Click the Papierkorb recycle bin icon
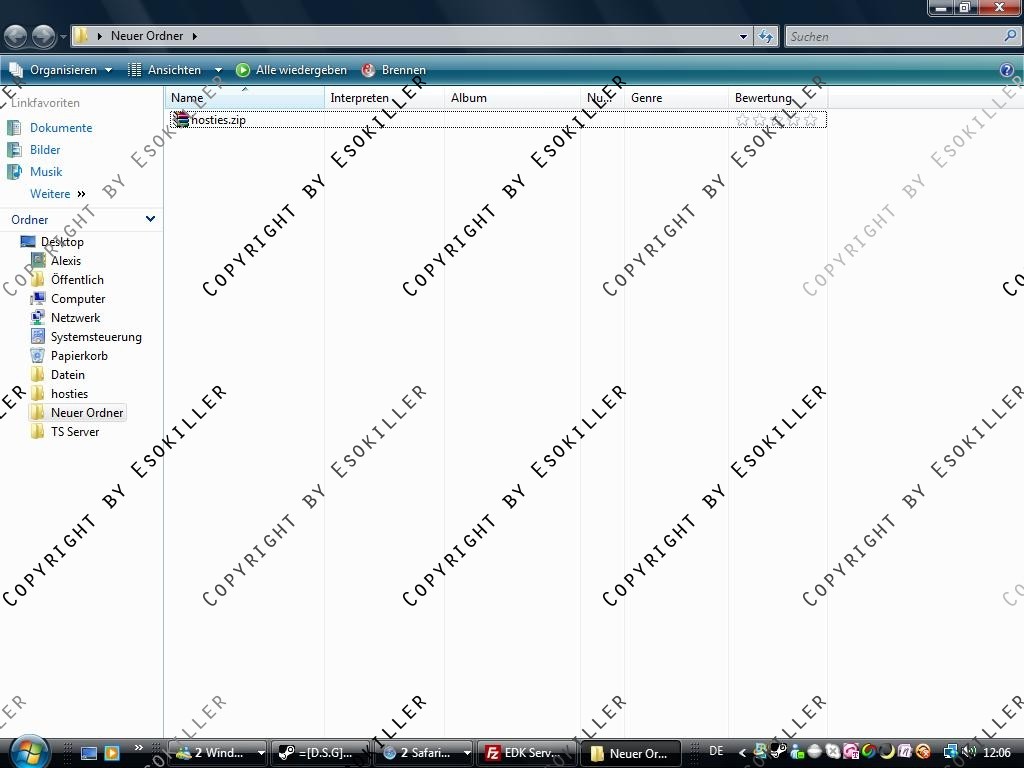1024x768 pixels. [x=38, y=356]
